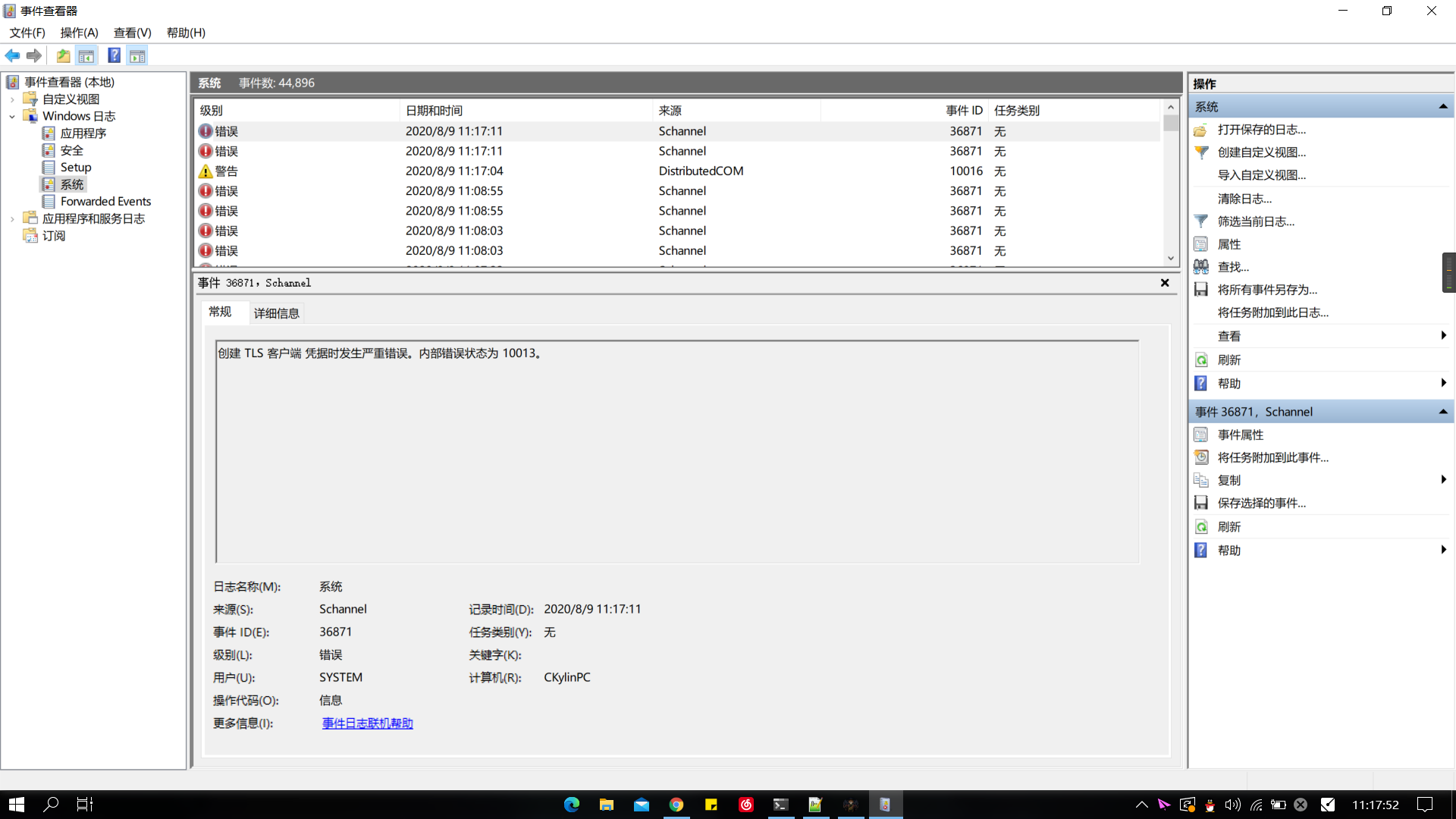Open the Help (帮助) menu
Viewport: 1456px width, 819px height.
click(x=186, y=33)
